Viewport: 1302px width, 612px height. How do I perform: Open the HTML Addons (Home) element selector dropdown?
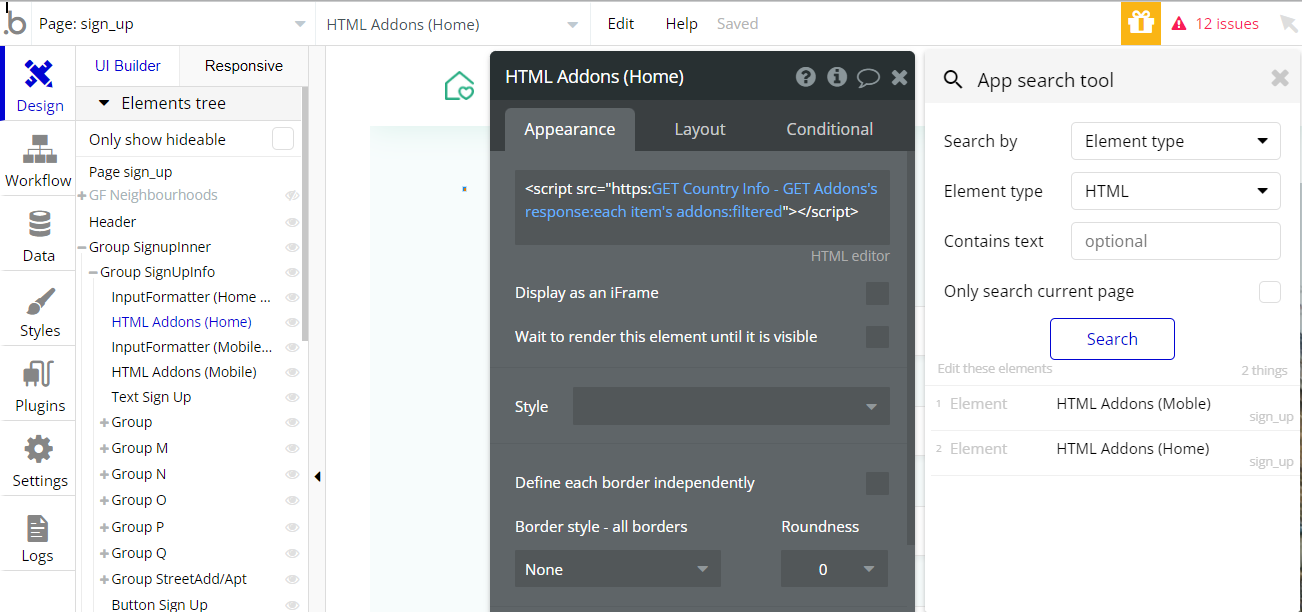tap(452, 24)
